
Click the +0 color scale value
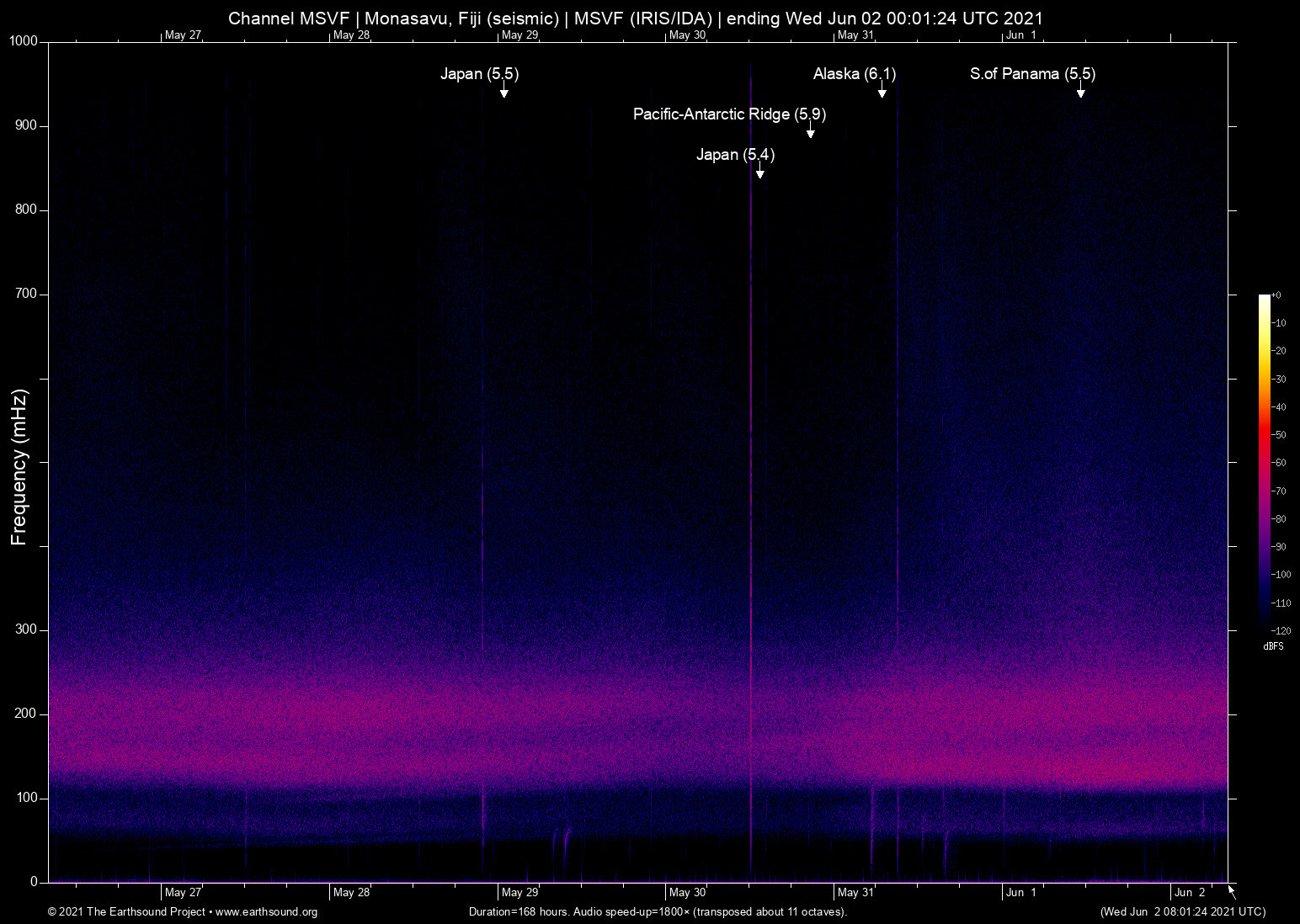pyautogui.click(x=1276, y=295)
